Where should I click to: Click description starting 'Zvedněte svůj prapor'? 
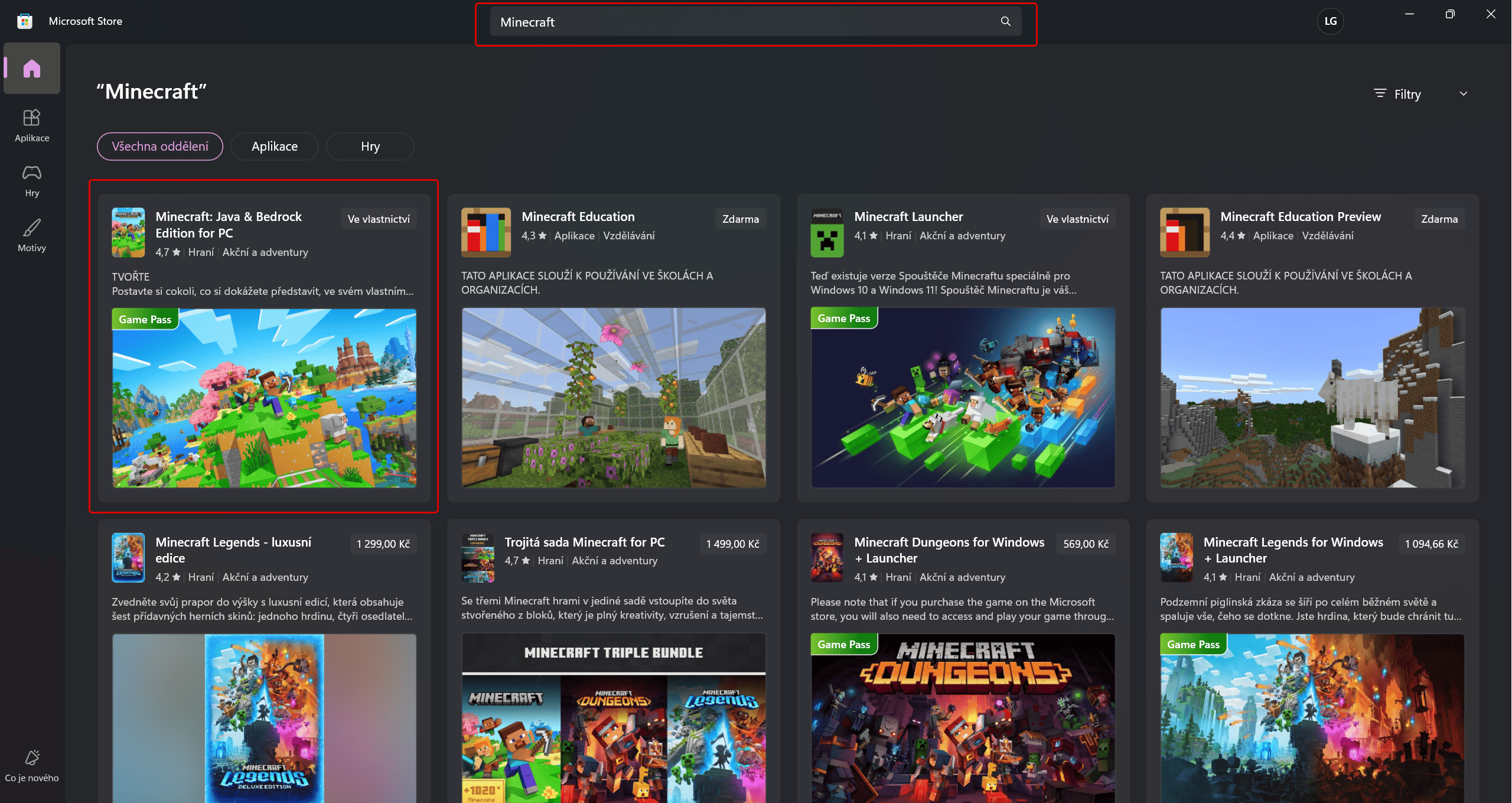[262, 609]
